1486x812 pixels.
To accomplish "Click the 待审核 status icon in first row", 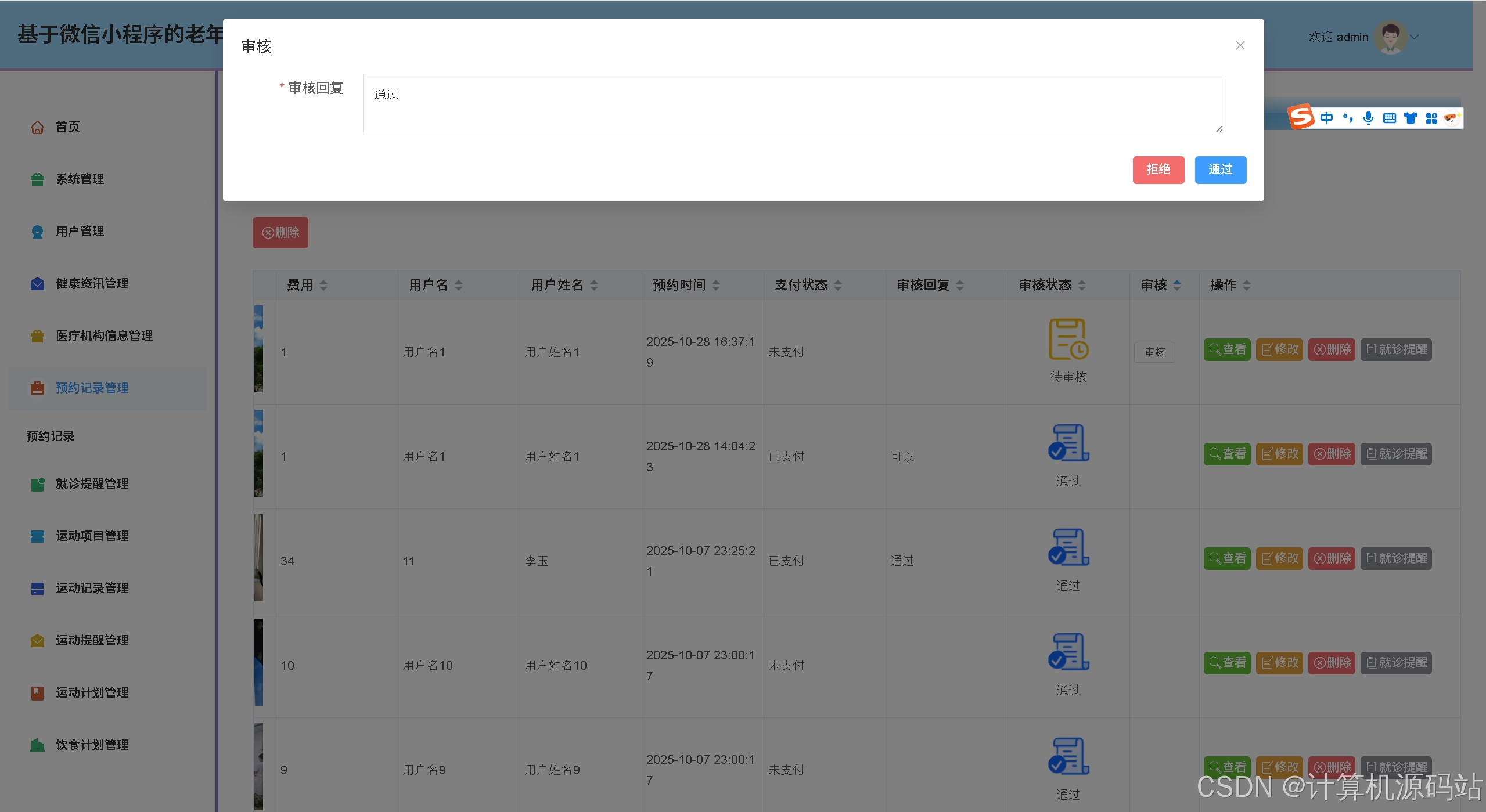I will point(1068,339).
